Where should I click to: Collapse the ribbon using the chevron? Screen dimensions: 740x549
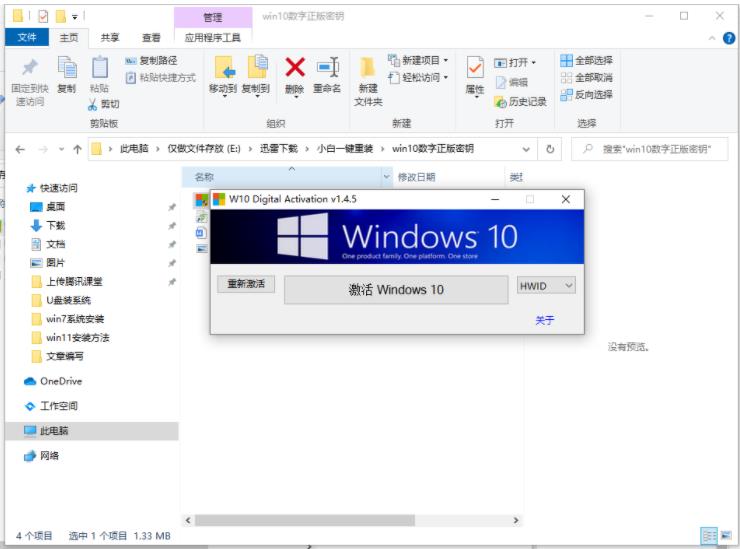pos(713,38)
